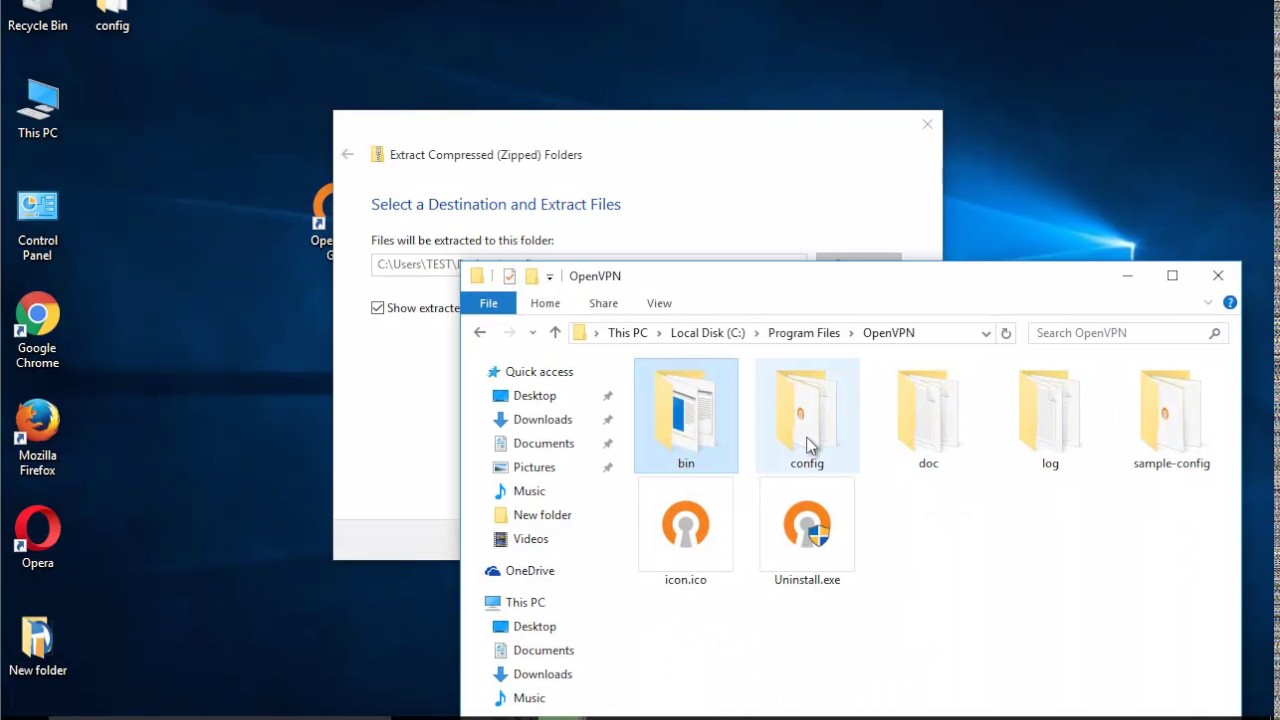Open the recent locations dropdown arrow
The width and height of the screenshot is (1280, 720).
(532, 333)
